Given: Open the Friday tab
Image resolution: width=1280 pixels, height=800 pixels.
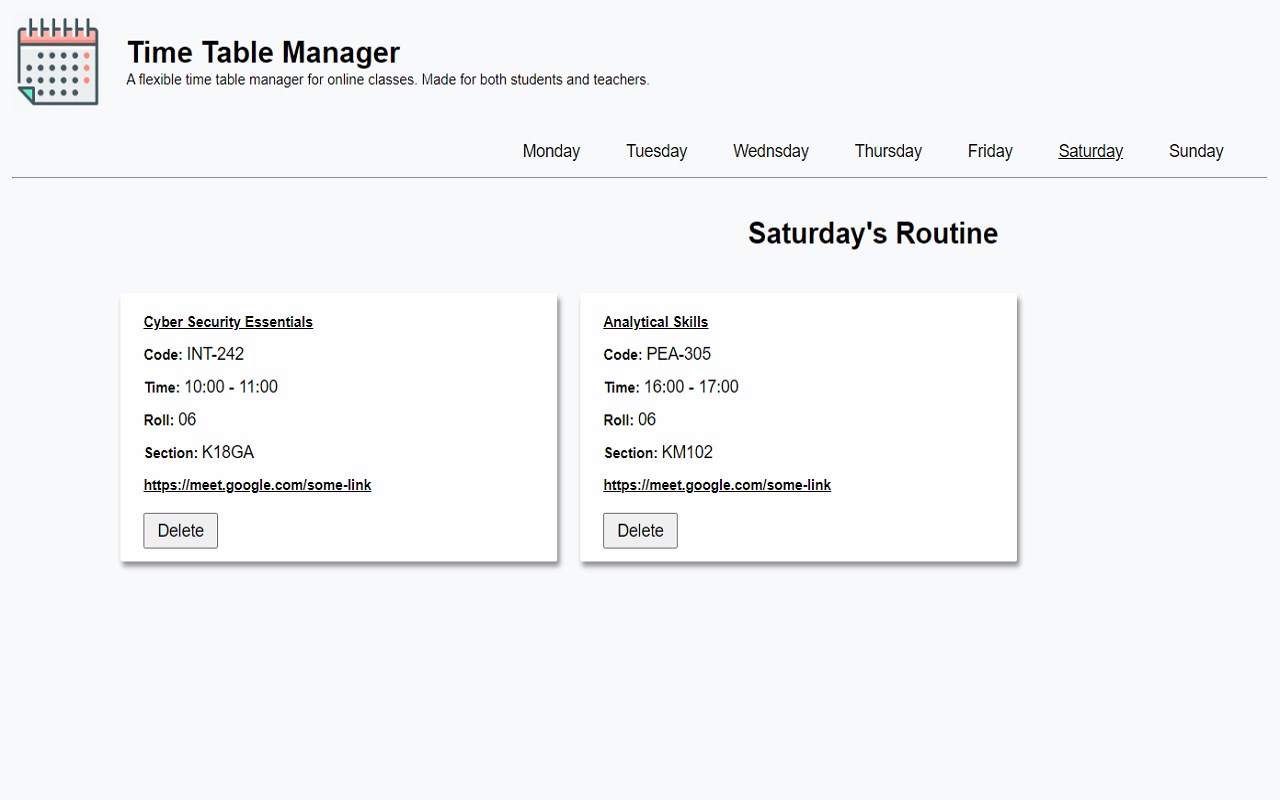Looking at the screenshot, I should [x=990, y=151].
